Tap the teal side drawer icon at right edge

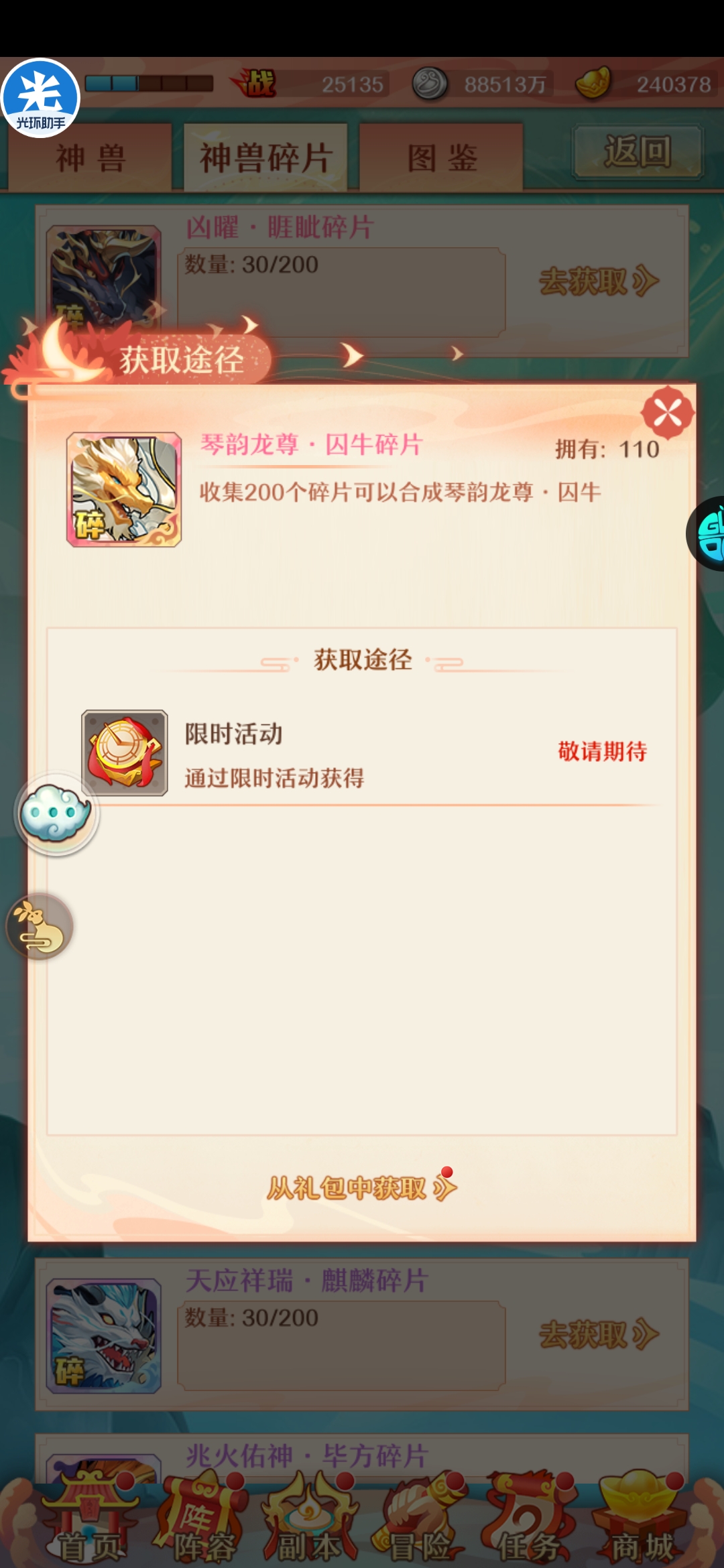point(706,533)
